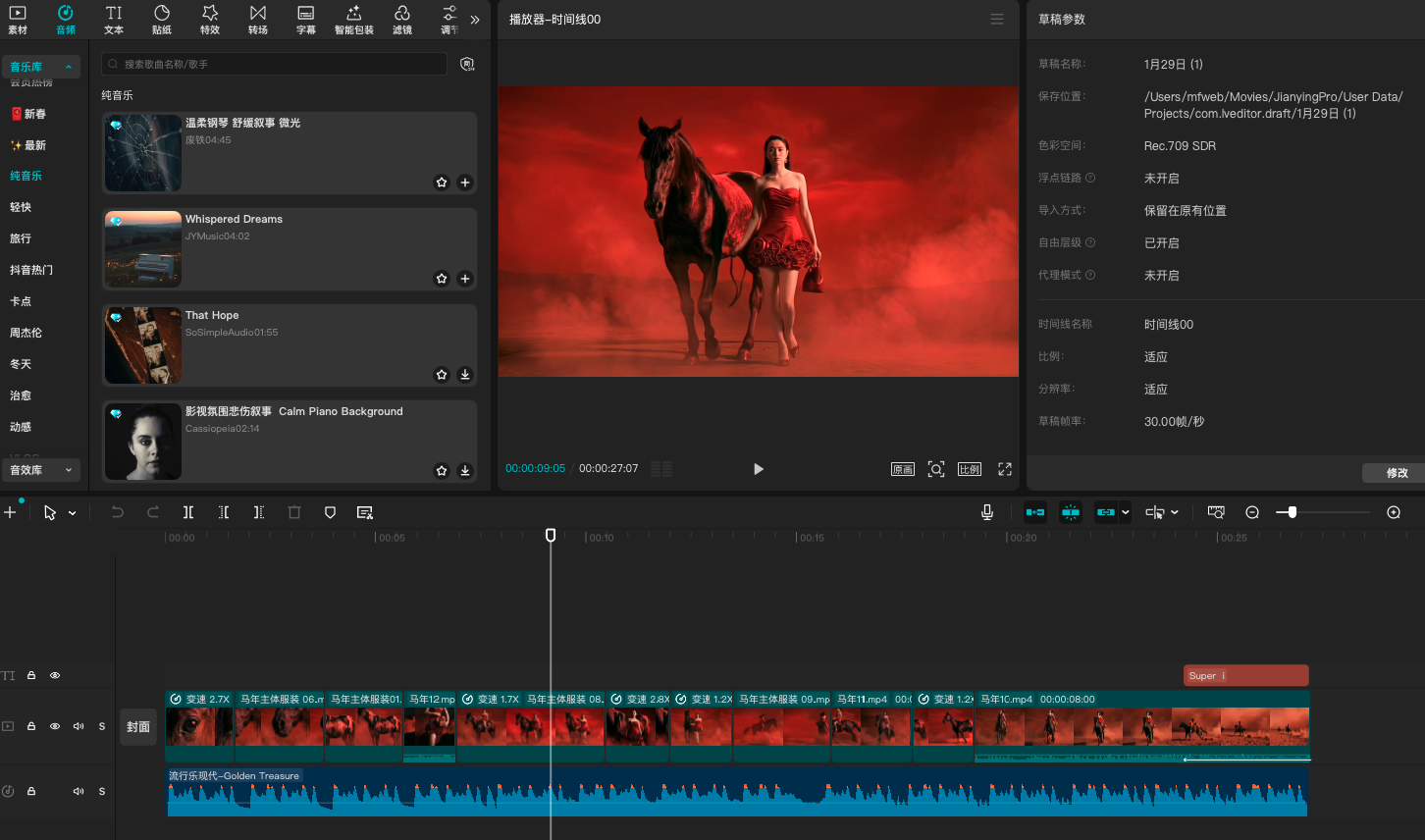Hide the video track using eye icon
Viewport: 1425px width, 840px height.
tap(55, 726)
